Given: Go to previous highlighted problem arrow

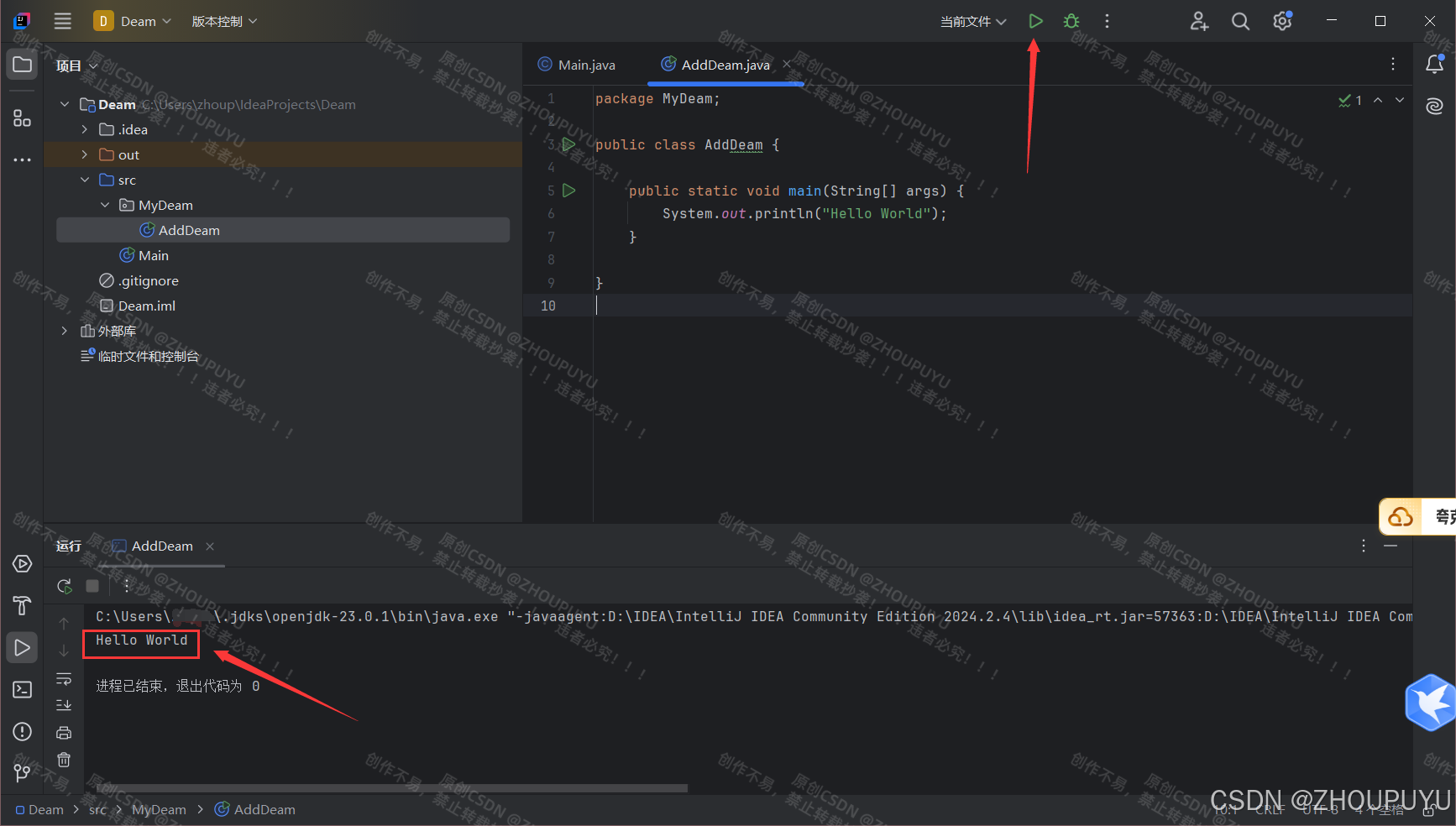Looking at the screenshot, I should coord(1378,100).
